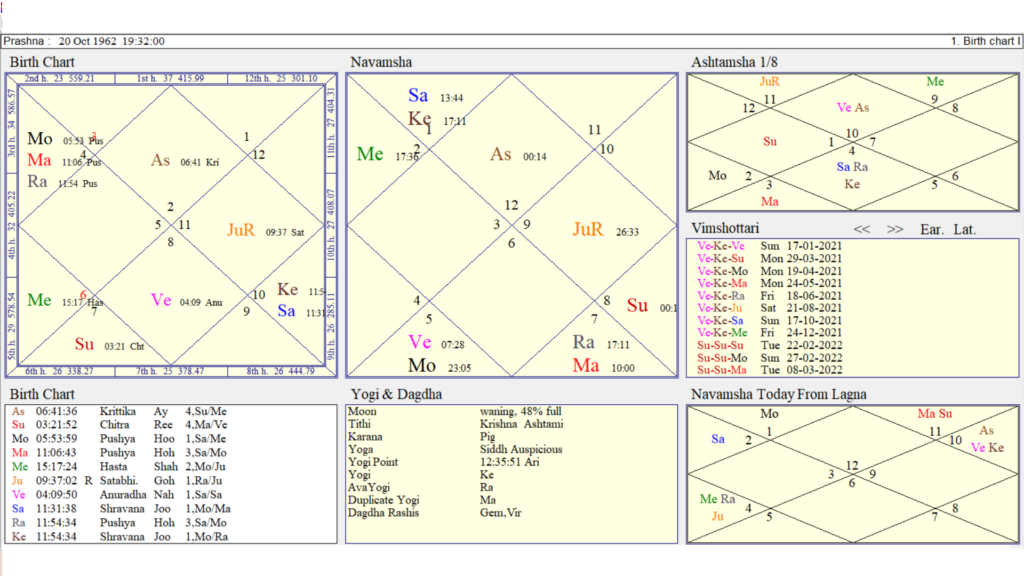Screen dimensions: 1024x576
Task: Click the Moon 'waning, 48% full' row
Action: pos(455,411)
